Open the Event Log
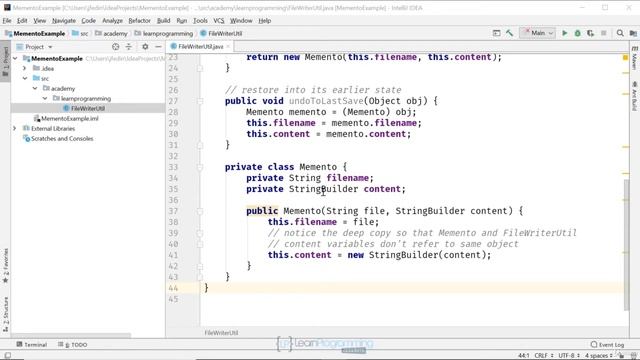 pyautogui.click(x=607, y=344)
